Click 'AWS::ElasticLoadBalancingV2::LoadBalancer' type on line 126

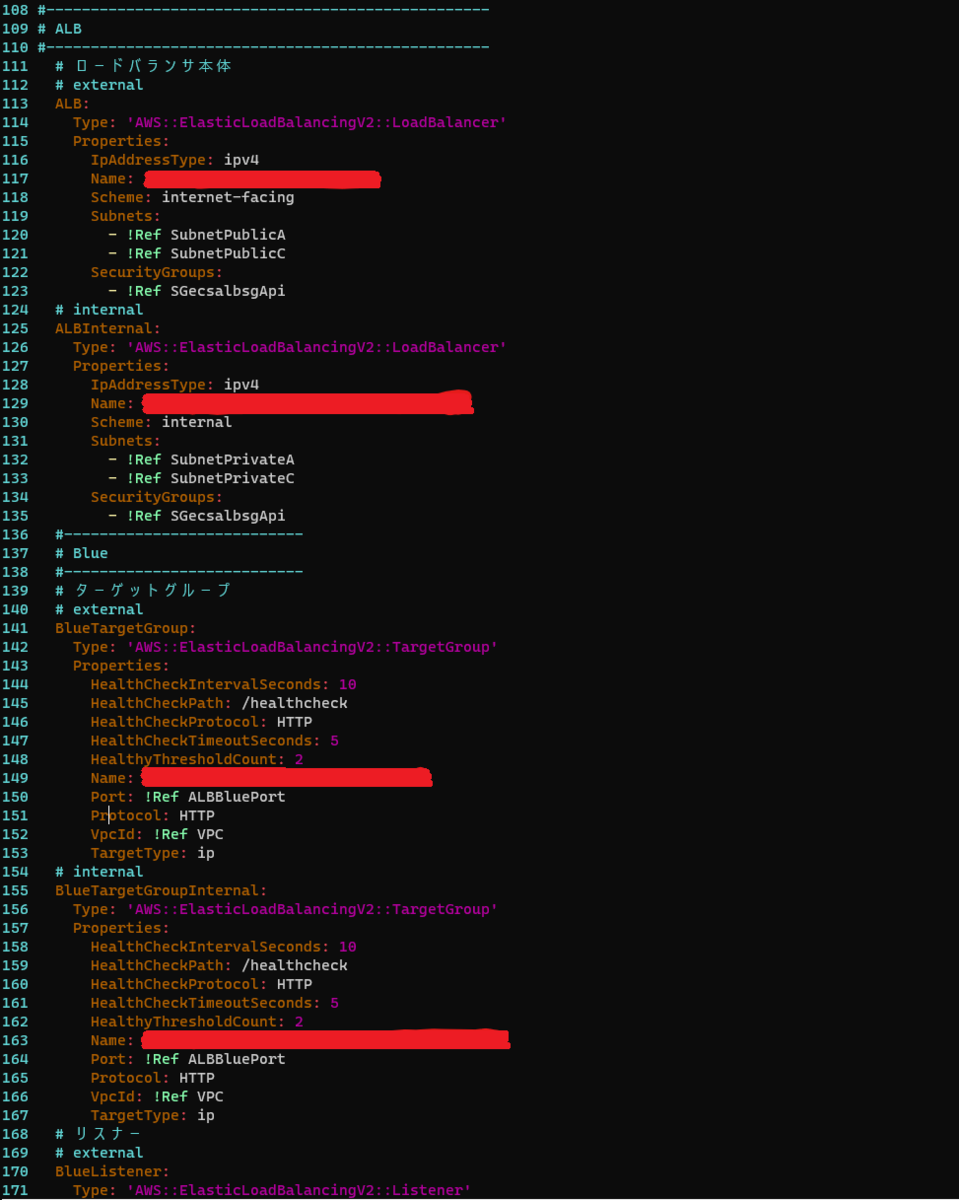pos(316,347)
